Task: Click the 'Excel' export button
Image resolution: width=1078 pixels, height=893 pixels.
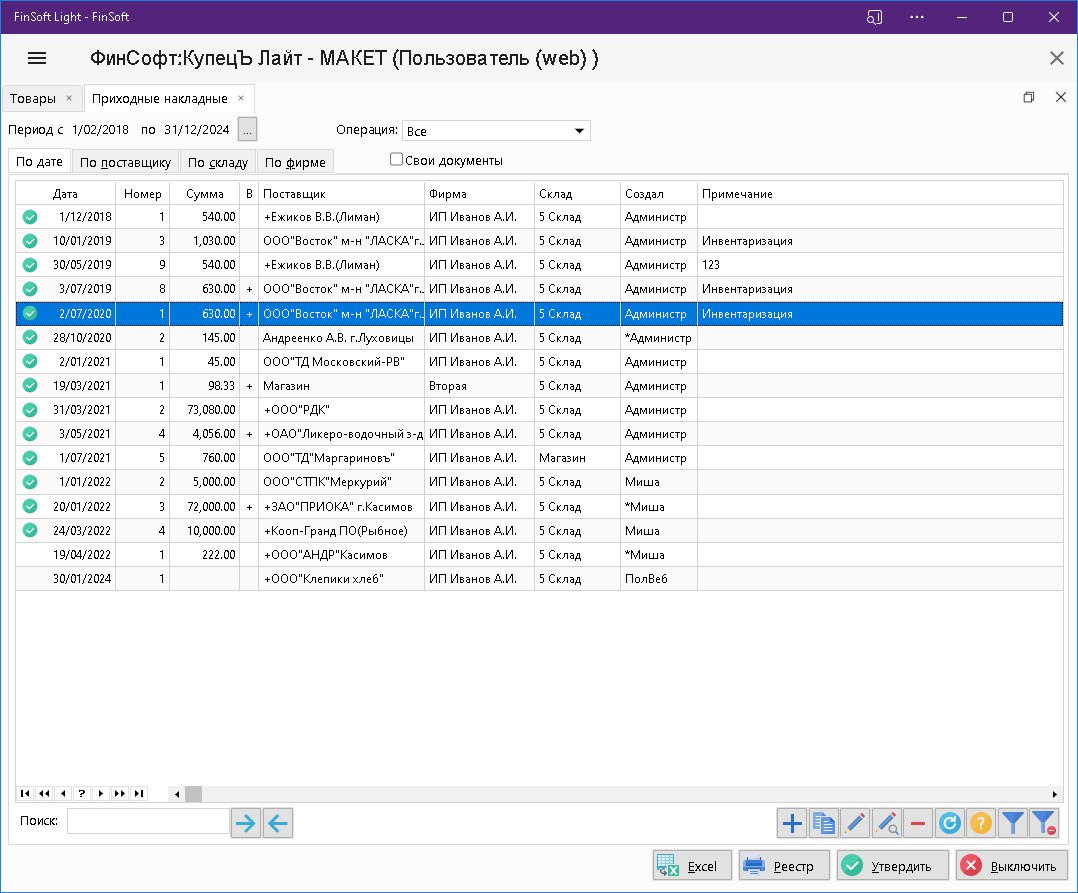Action: (x=692, y=866)
